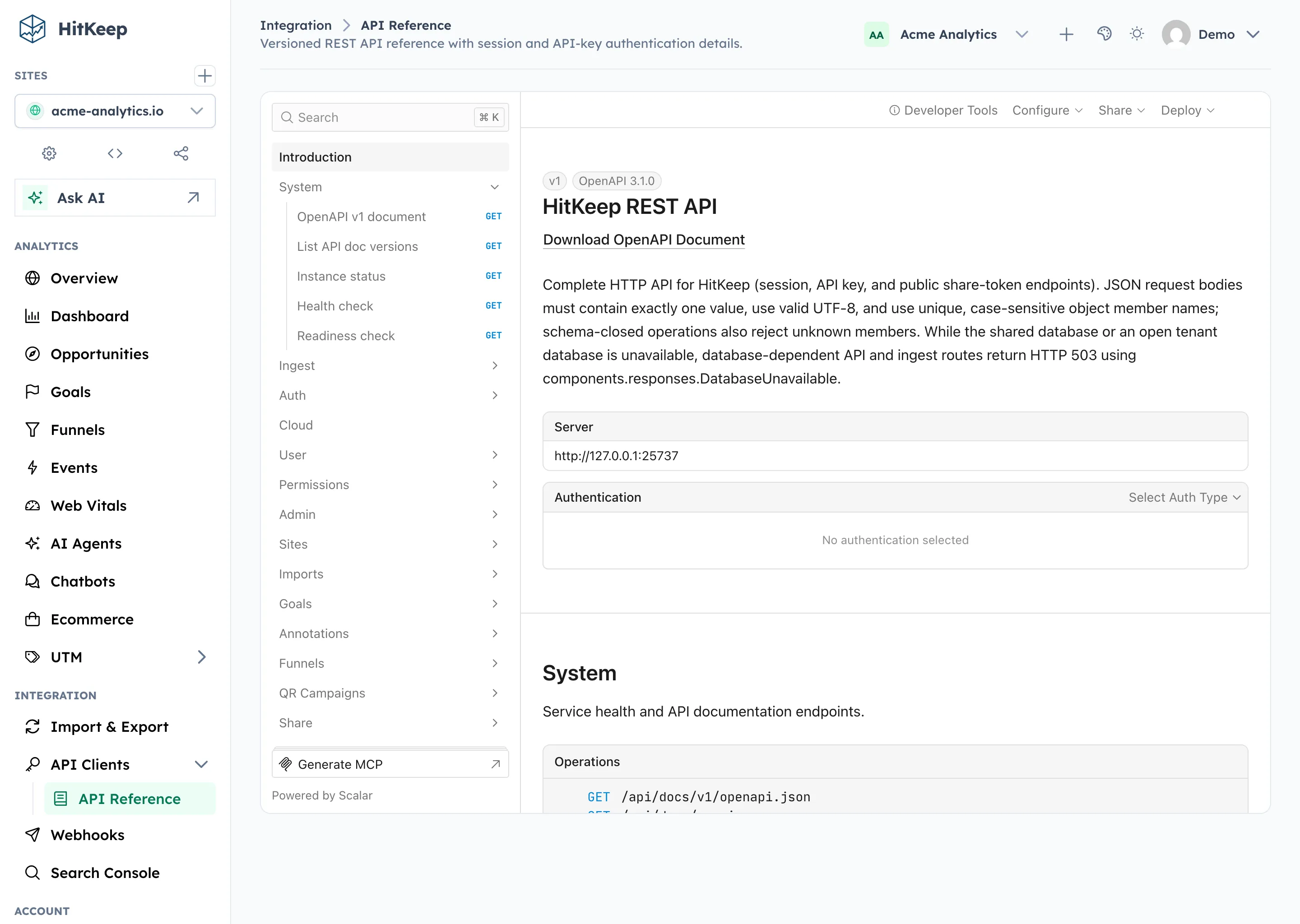Screen dimensions: 1300x924
Task: Open the Deploy dropdown
Action: coord(1187,111)
